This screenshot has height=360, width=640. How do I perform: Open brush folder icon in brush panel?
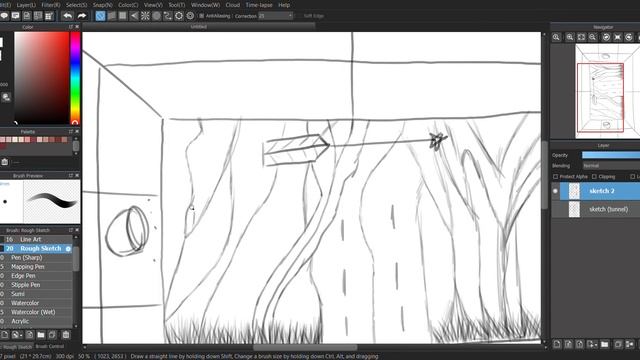pos(41,335)
